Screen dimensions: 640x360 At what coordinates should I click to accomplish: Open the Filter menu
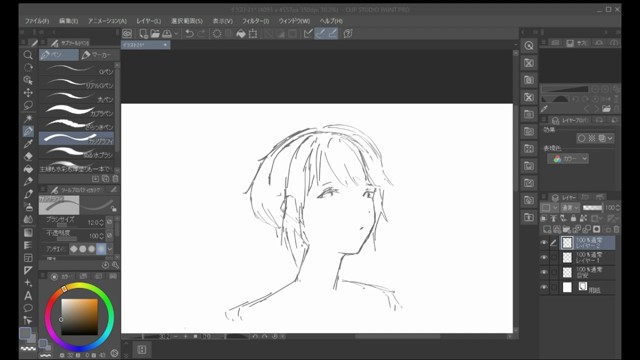pyautogui.click(x=256, y=21)
